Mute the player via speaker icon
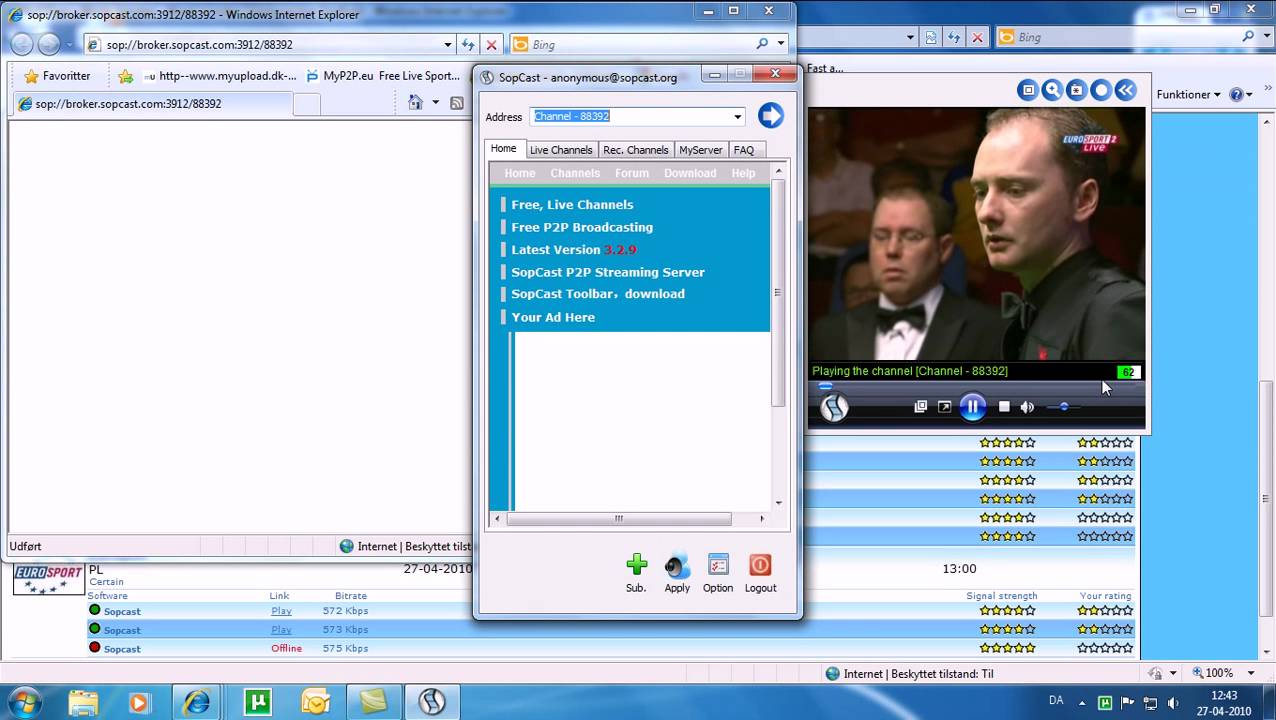This screenshot has width=1276, height=720. click(1027, 407)
